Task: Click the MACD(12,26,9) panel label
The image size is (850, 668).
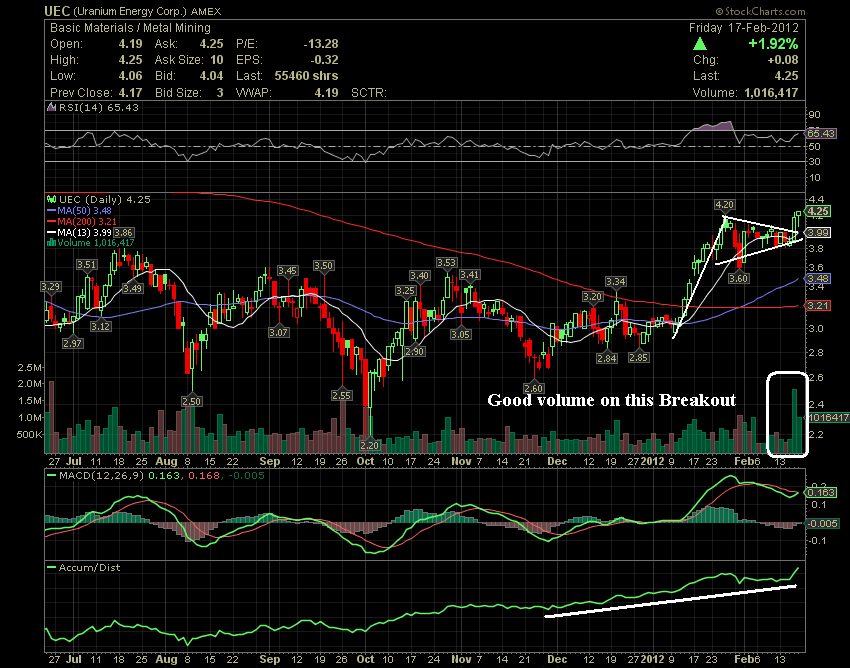Action: click(x=101, y=476)
